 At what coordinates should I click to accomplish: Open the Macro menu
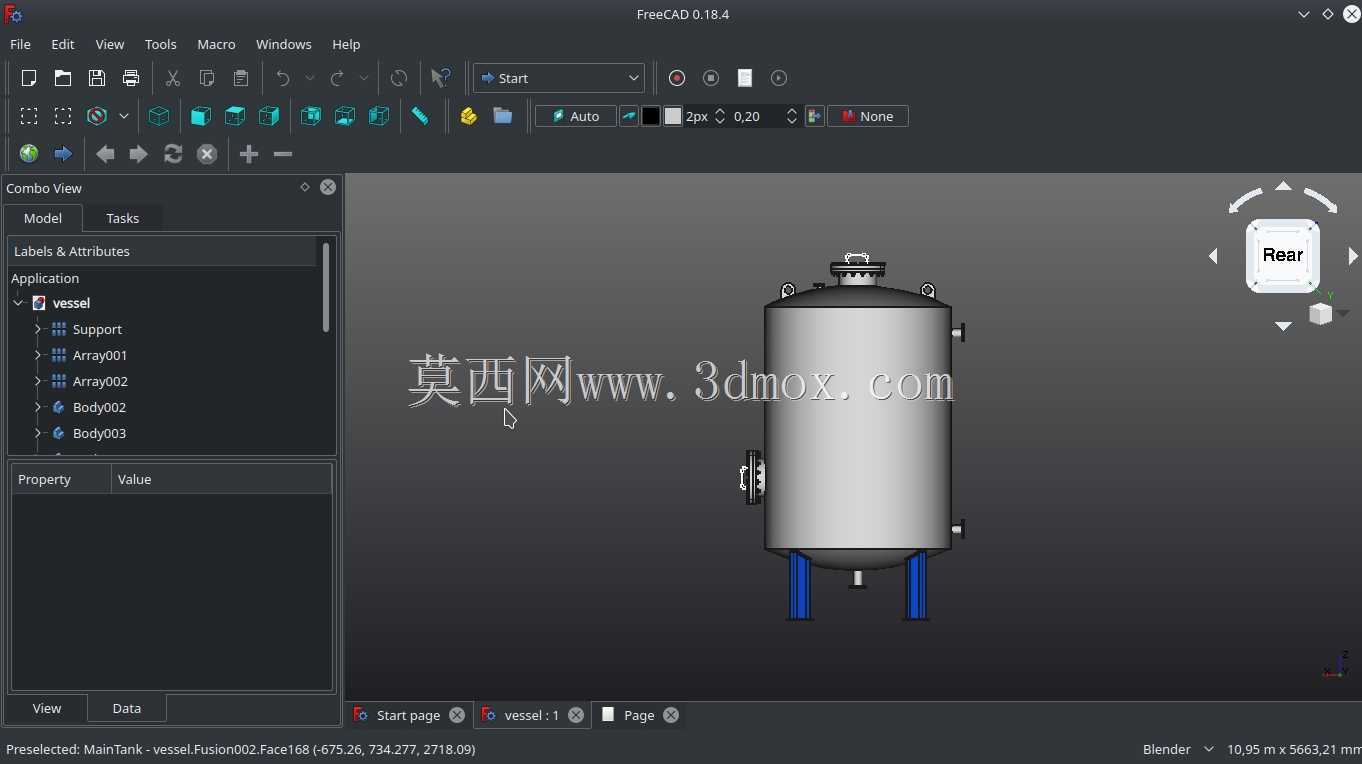[216, 44]
